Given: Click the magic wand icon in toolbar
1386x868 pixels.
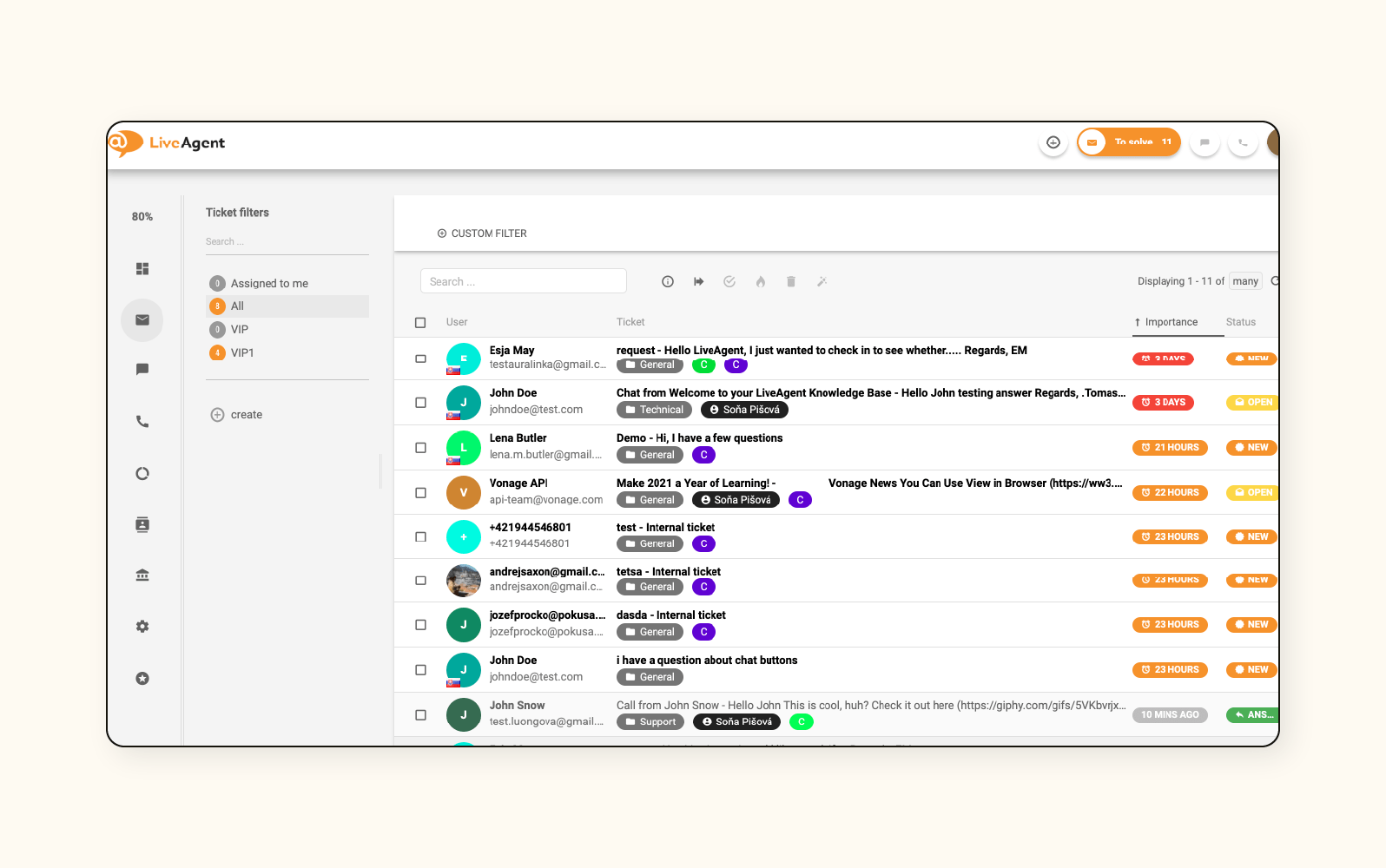Looking at the screenshot, I should coord(822,281).
